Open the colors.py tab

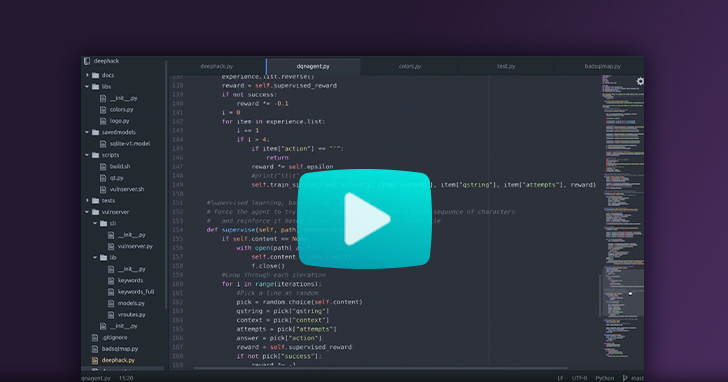(410, 66)
